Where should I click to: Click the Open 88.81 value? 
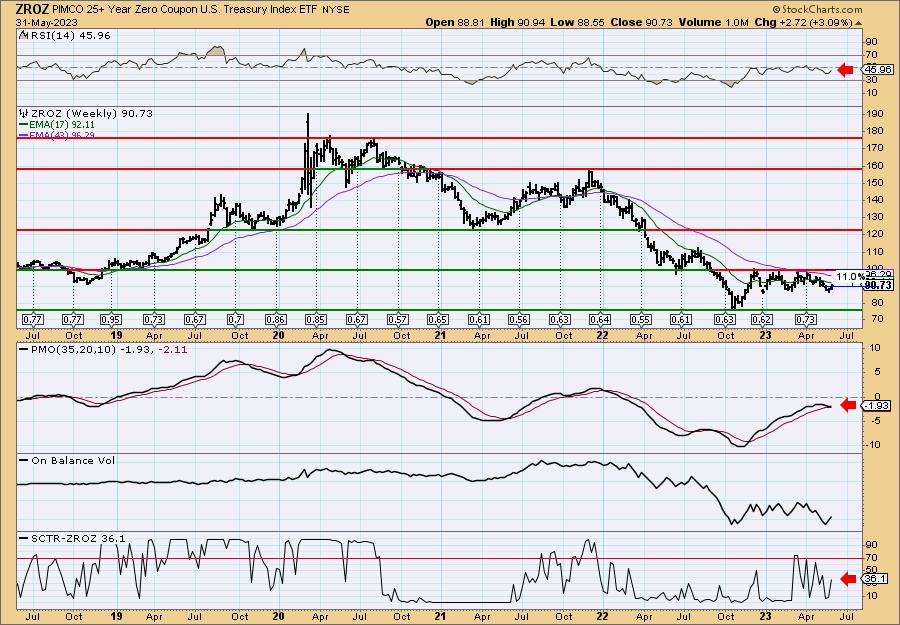(455, 22)
